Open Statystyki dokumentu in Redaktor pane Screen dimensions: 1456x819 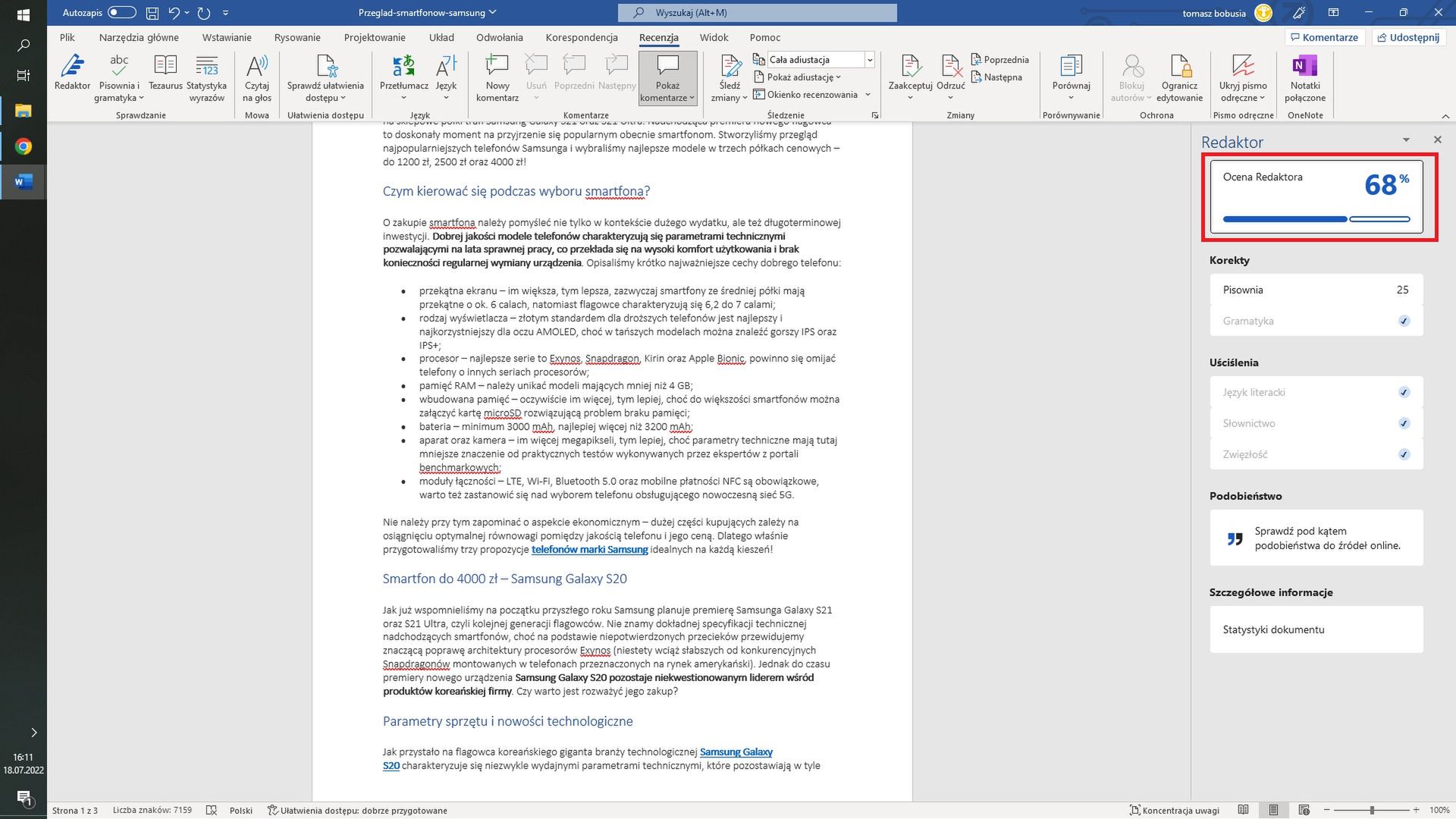click(x=1316, y=629)
